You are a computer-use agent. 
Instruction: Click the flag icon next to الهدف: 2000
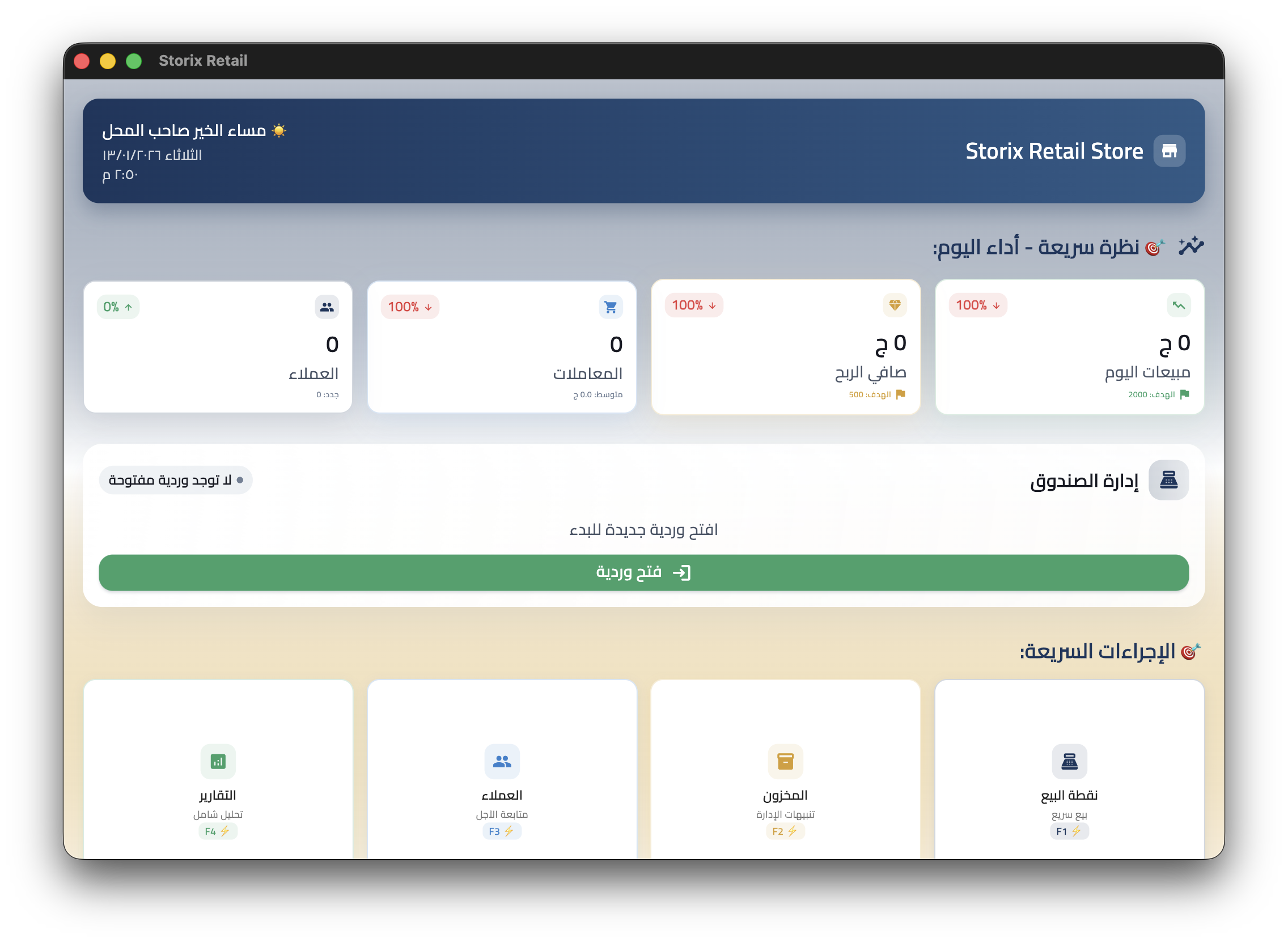1185,394
